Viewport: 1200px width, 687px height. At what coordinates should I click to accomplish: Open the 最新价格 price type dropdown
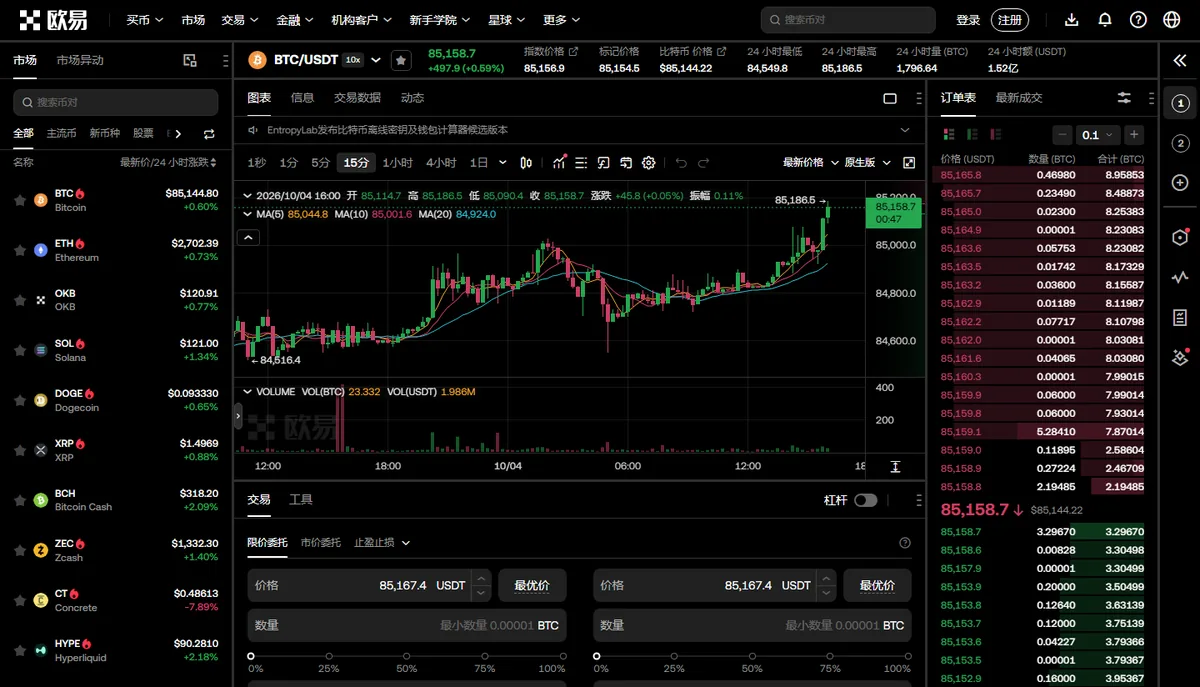[810, 163]
